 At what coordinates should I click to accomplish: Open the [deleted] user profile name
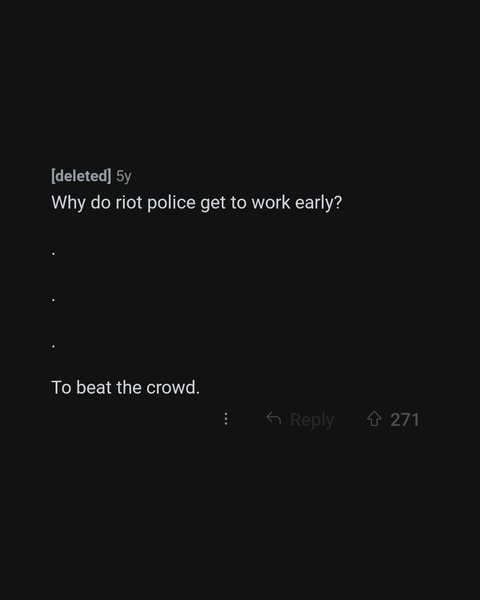tap(81, 176)
